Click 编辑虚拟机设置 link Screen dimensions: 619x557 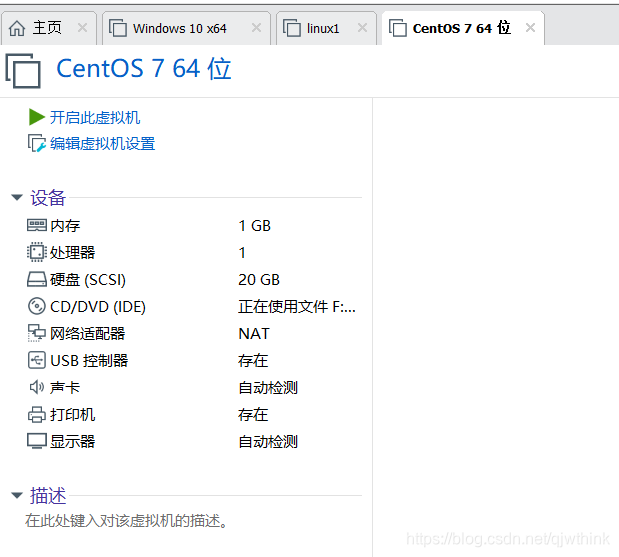pos(102,144)
